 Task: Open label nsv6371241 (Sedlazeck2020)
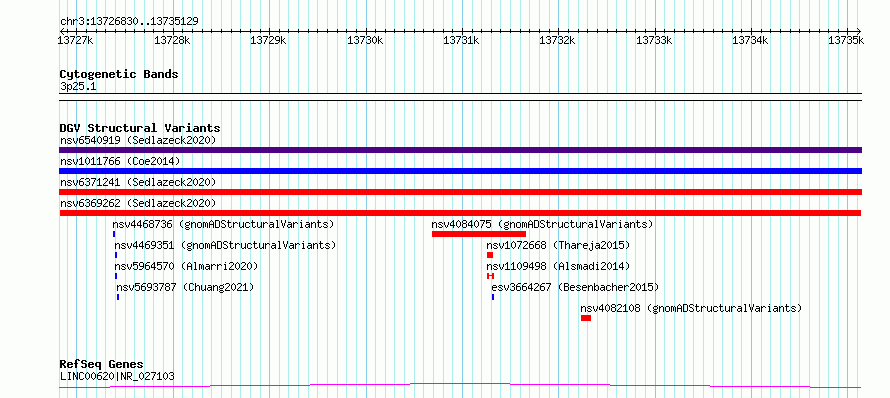pyautogui.click(x=138, y=182)
